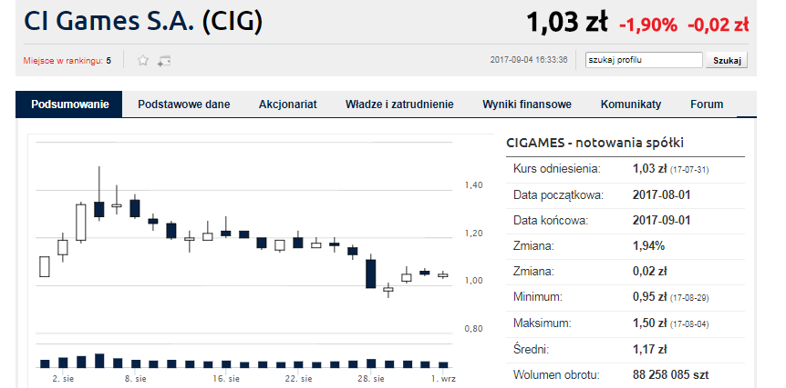Click the add-to-portfolio wallet icon

click(163, 61)
